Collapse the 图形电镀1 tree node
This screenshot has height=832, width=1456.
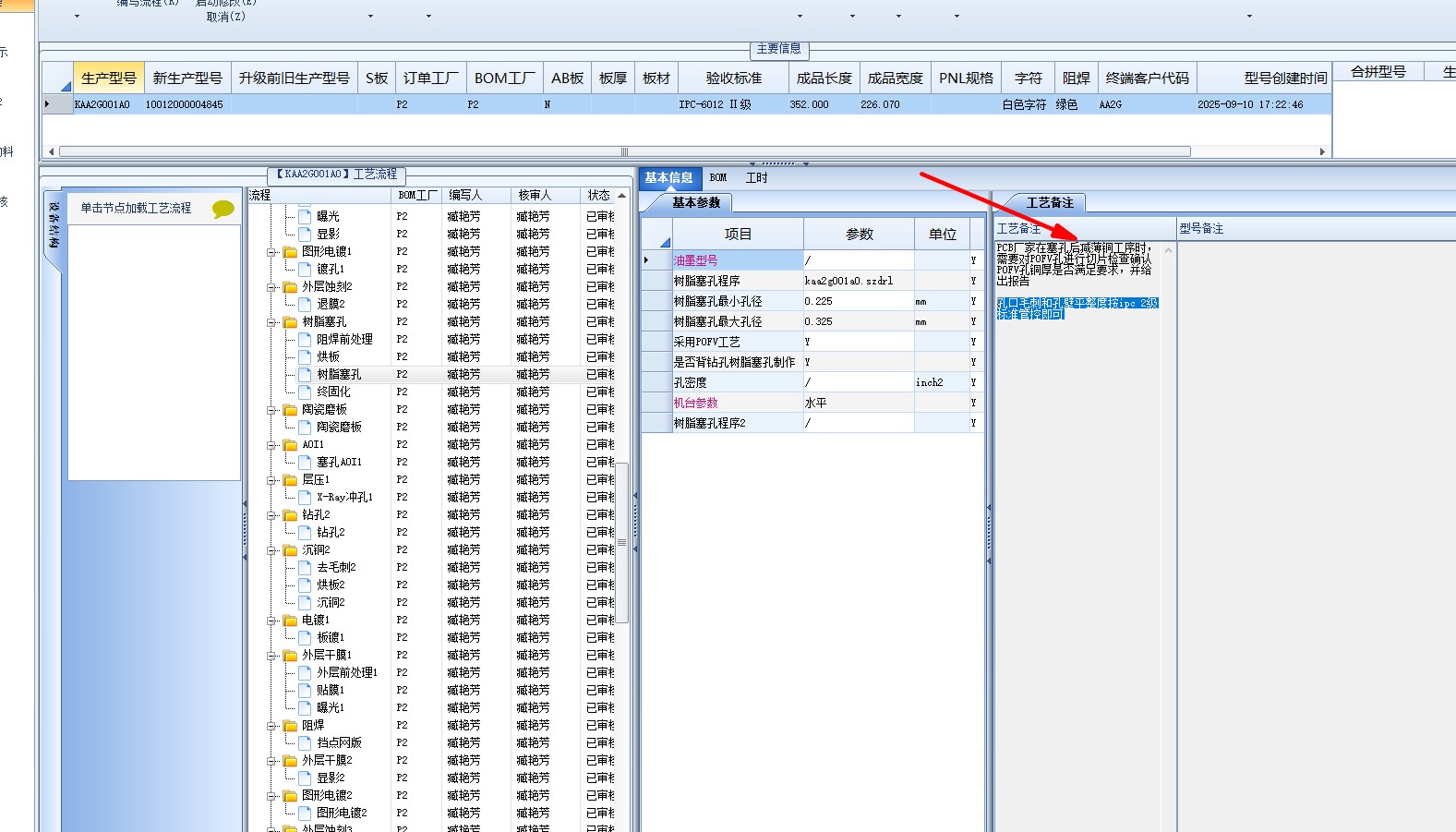point(272,251)
